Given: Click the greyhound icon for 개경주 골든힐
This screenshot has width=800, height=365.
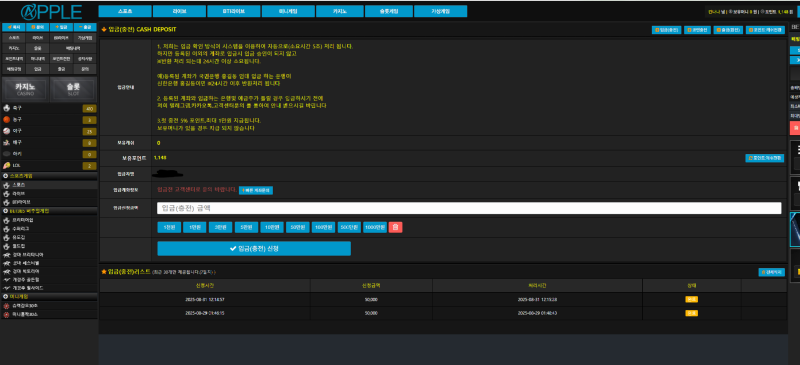Looking at the screenshot, I should point(6,280).
